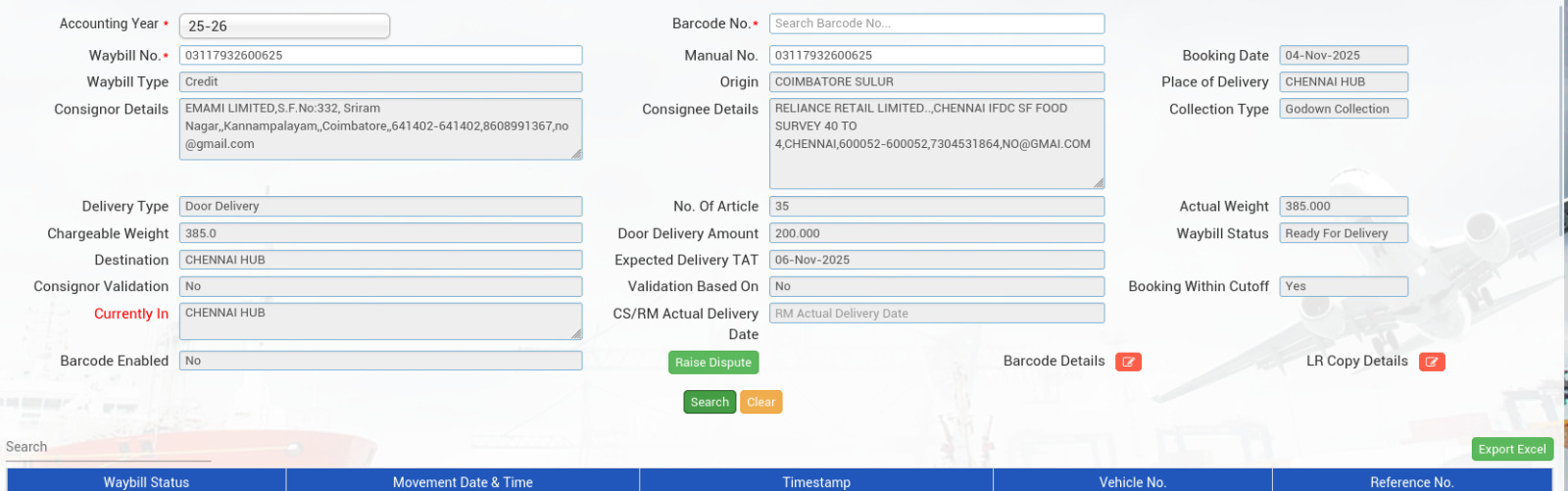Click the Consignor Details text area
Image resolution: width=1568 pixels, height=491 pixels.
(x=380, y=127)
